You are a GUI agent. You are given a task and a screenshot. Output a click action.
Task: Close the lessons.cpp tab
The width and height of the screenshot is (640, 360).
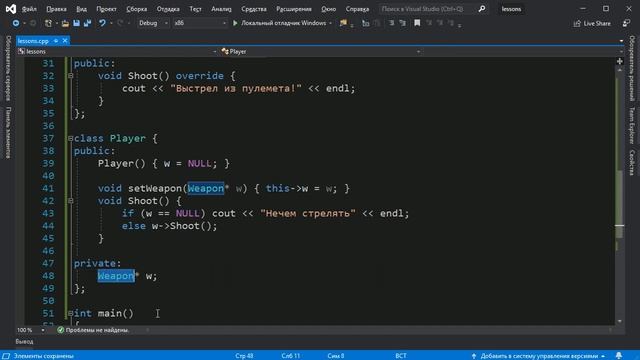tap(65, 41)
